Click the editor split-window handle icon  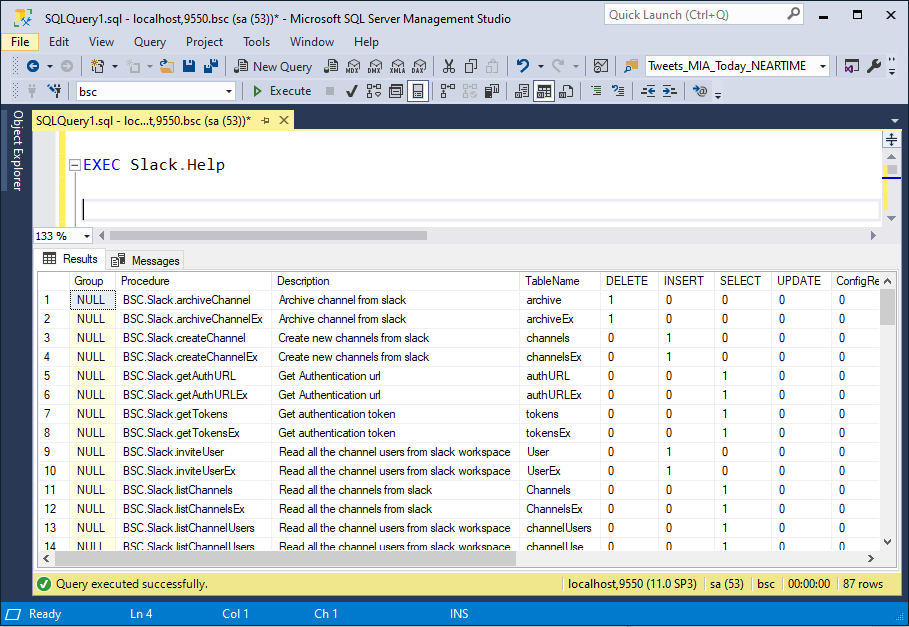pos(891,139)
